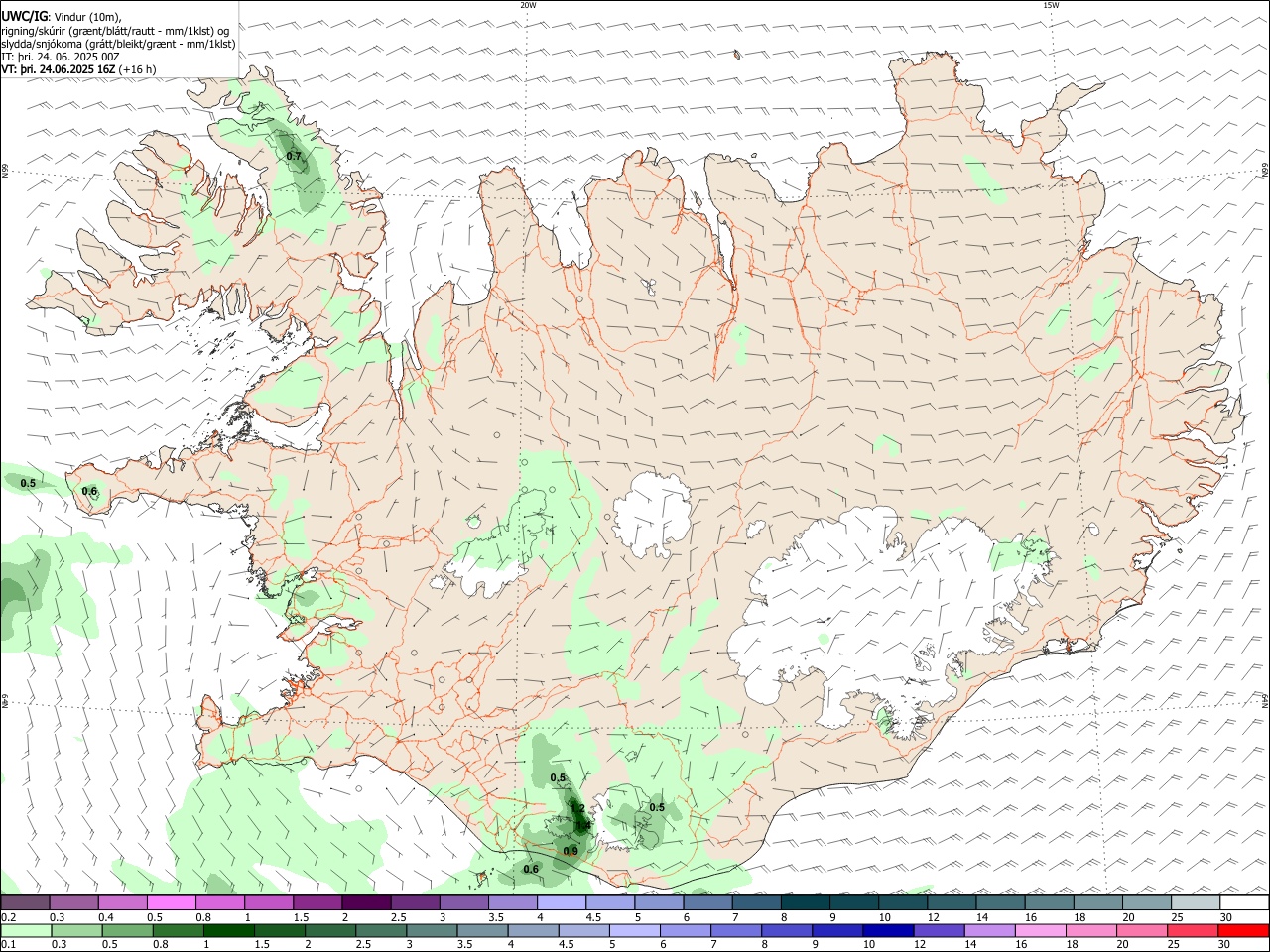Click the 20W longitude label
Screen dimensions: 1270x952
tap(529, 5)
